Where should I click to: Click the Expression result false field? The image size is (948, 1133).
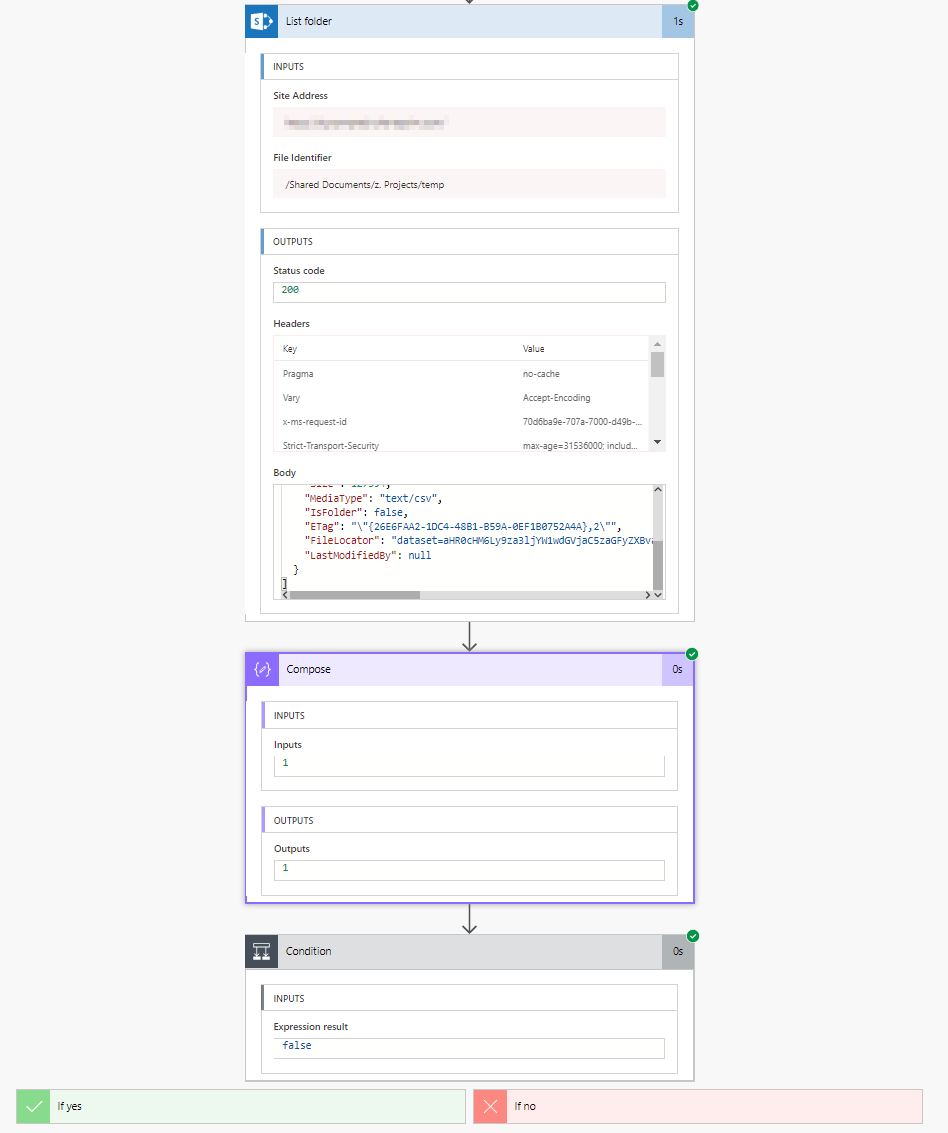pos(470,1048)
